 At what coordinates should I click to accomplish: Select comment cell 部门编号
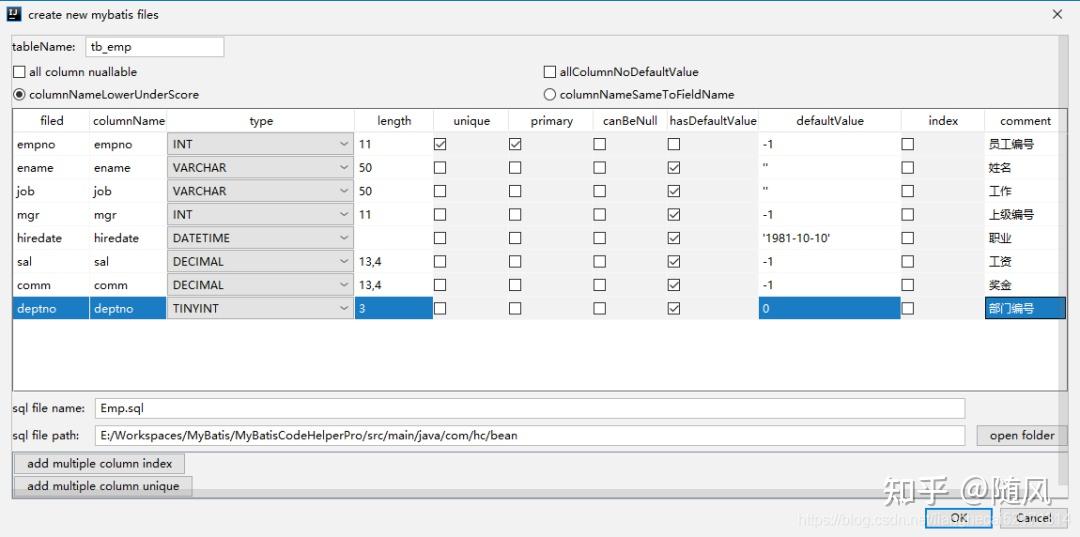1026,308
